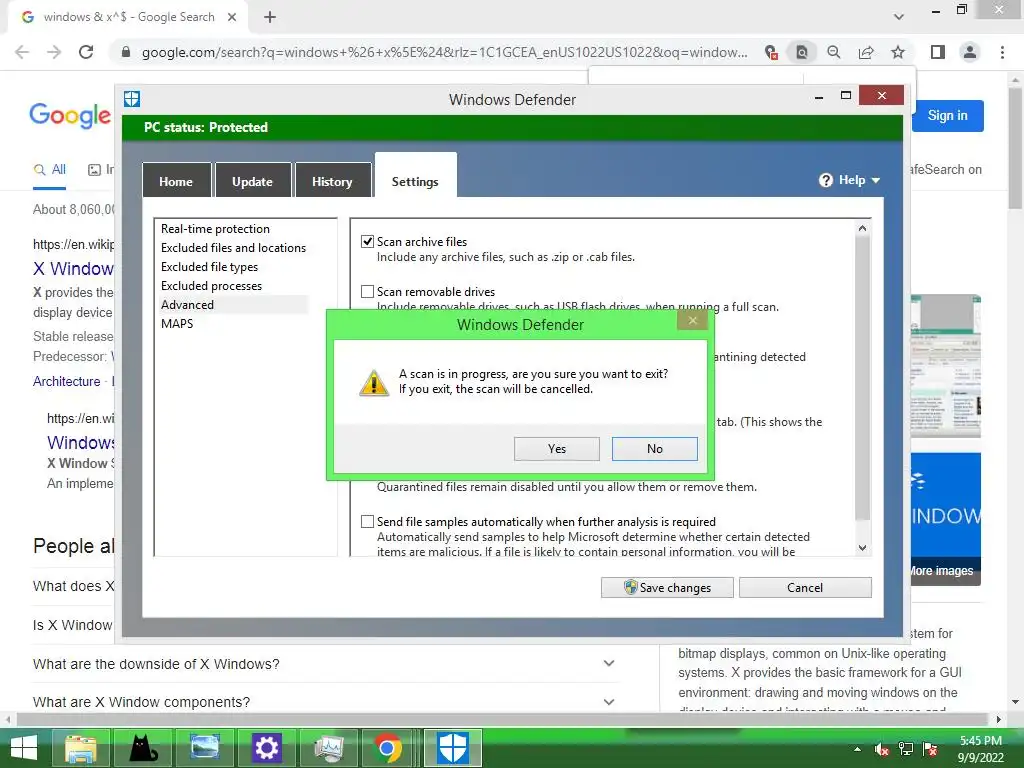Click the browser page horizontal scrollbar
This screenshot has height=768, width=1024.
pos(504,719)
